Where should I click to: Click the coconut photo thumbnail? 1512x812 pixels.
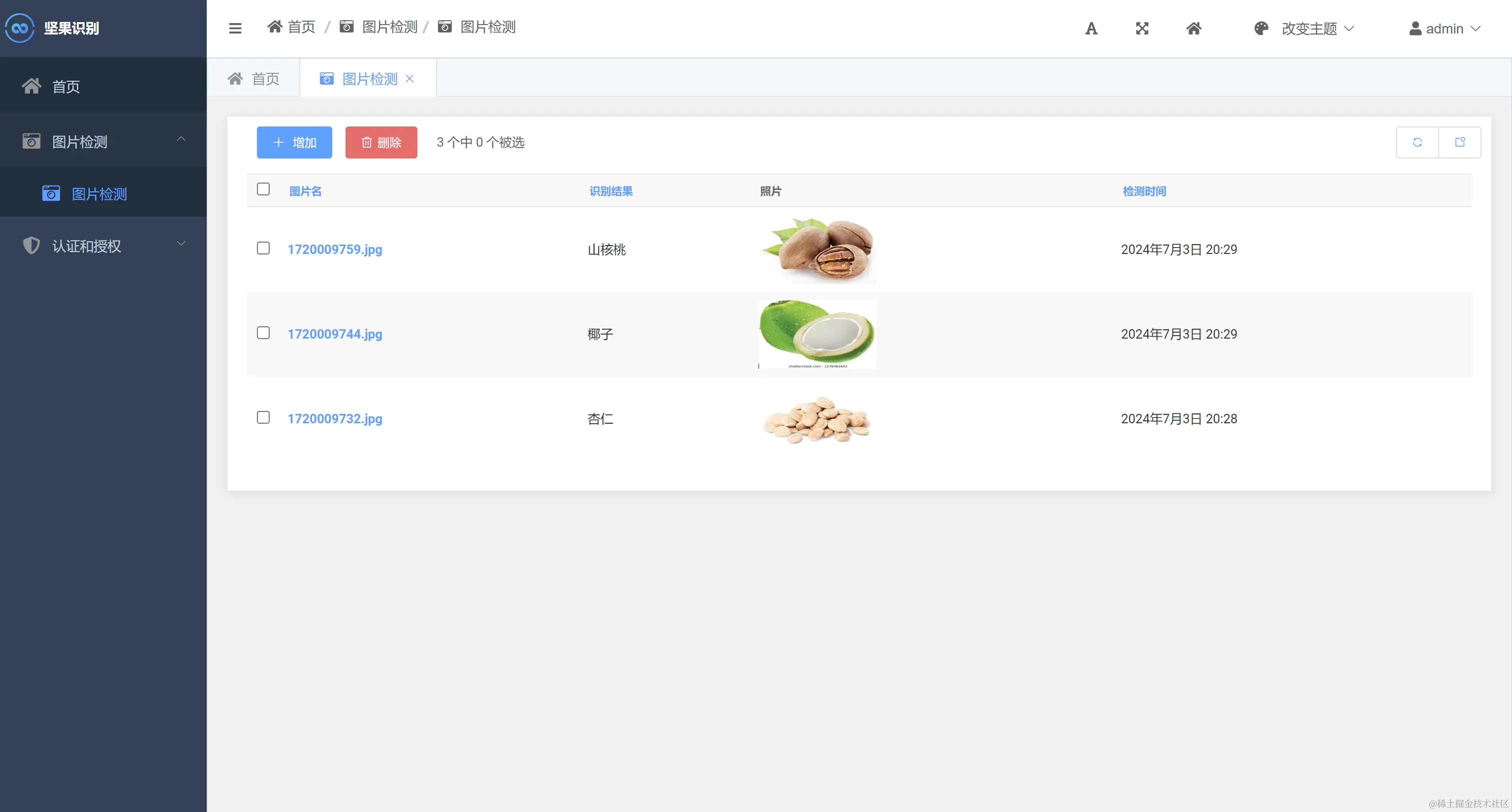pyautogui.click(x=816, y=333)
